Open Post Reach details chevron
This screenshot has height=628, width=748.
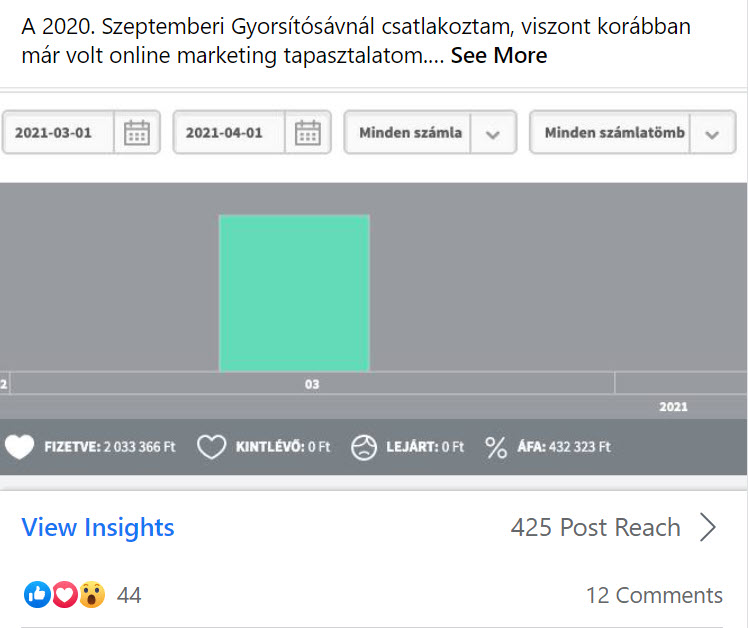point(708,527)
